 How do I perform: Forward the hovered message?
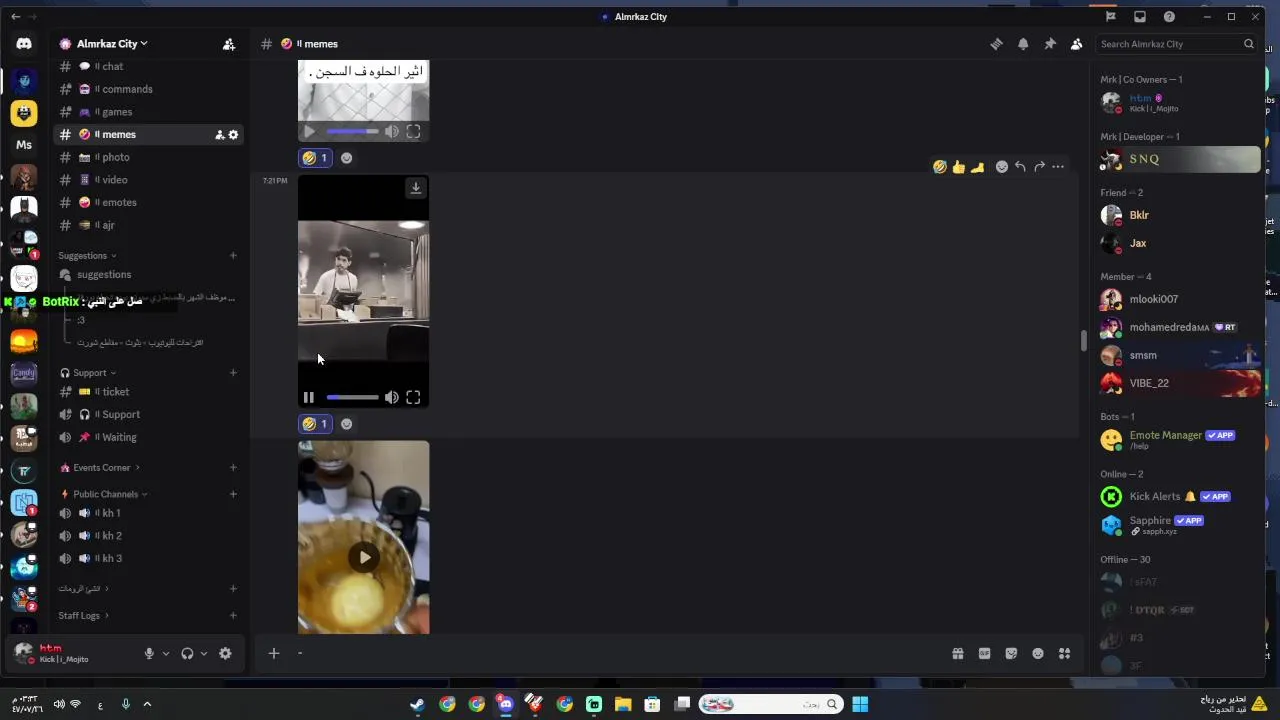[x=1039, y=167]
